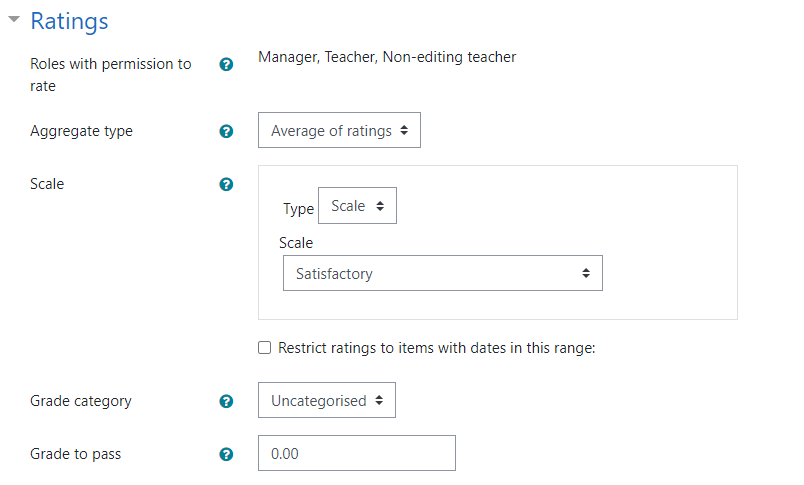The width and height of the screenshot is (804, 485).
Task: Click the Restrict ratings to items label text
Action: pos(437,348)
